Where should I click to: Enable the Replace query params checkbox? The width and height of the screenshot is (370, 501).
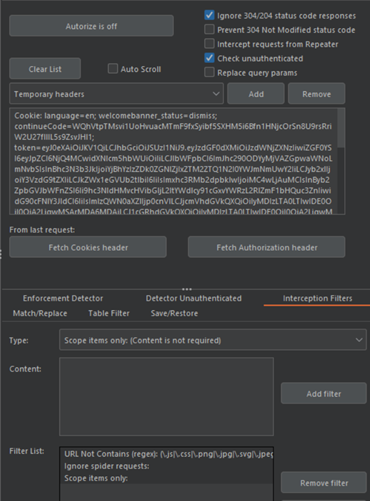coord(209,72)
